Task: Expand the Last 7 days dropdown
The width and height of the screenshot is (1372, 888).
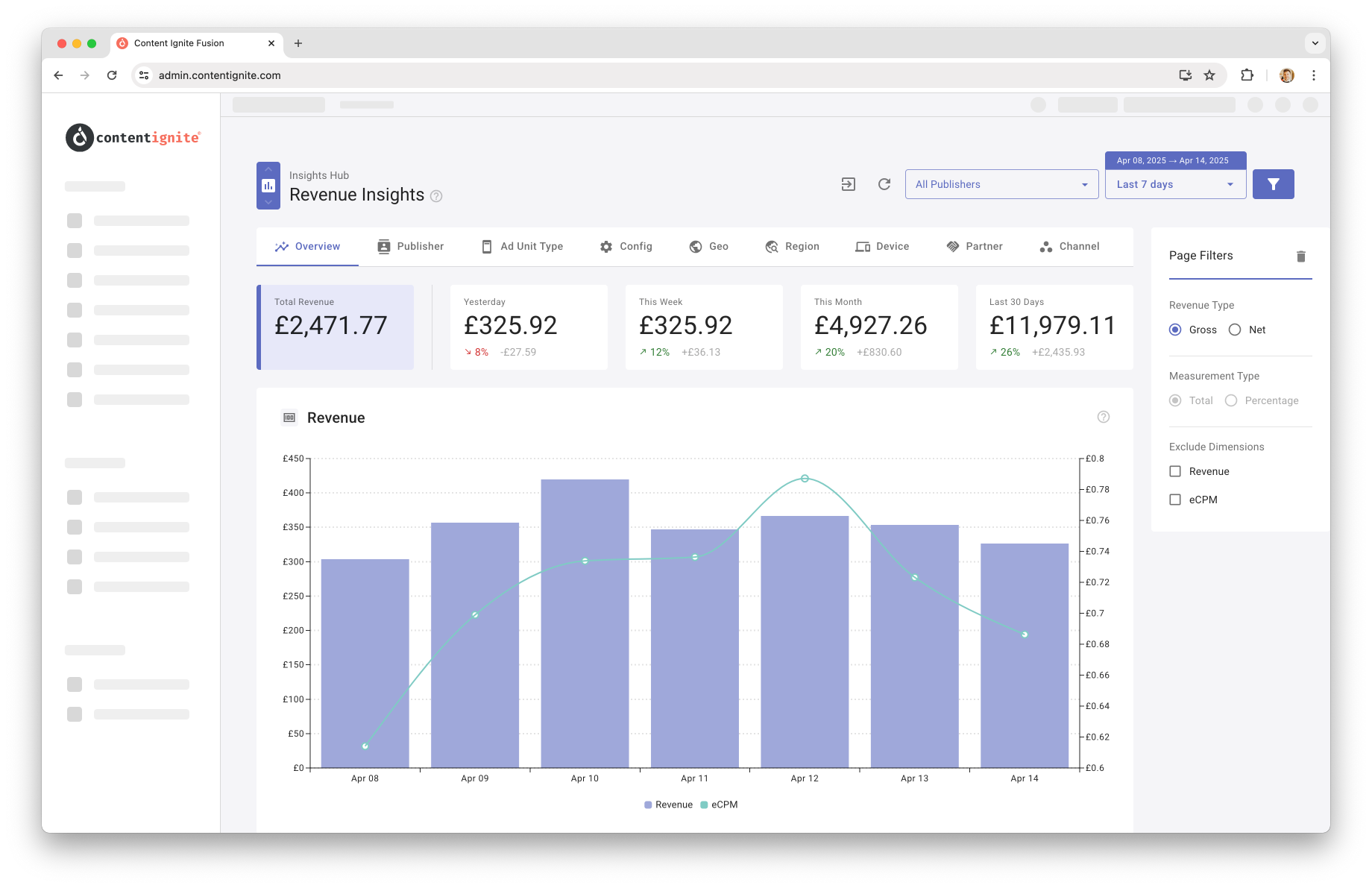Action: [x=1175, y=184]
